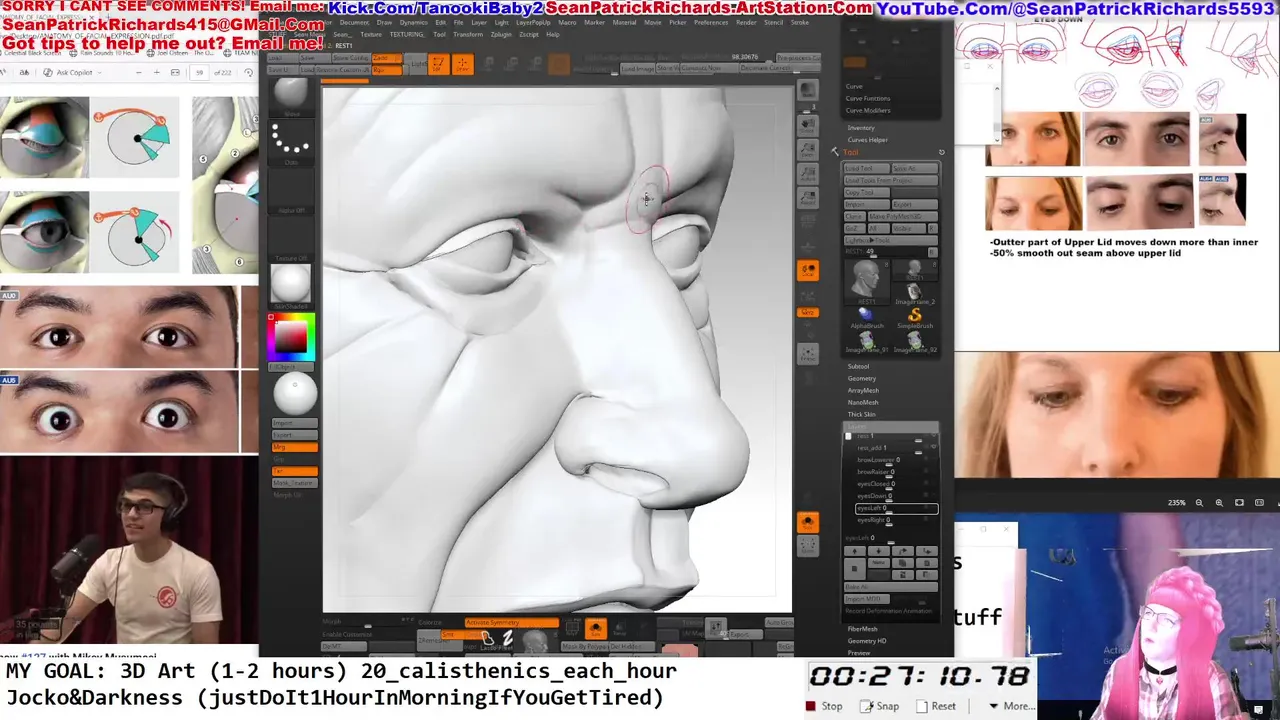Image resolution: width=1280 pixels, height=720 pixels.
Task: Click the orange icon in bottom shelf
Action: coord(596,629)
